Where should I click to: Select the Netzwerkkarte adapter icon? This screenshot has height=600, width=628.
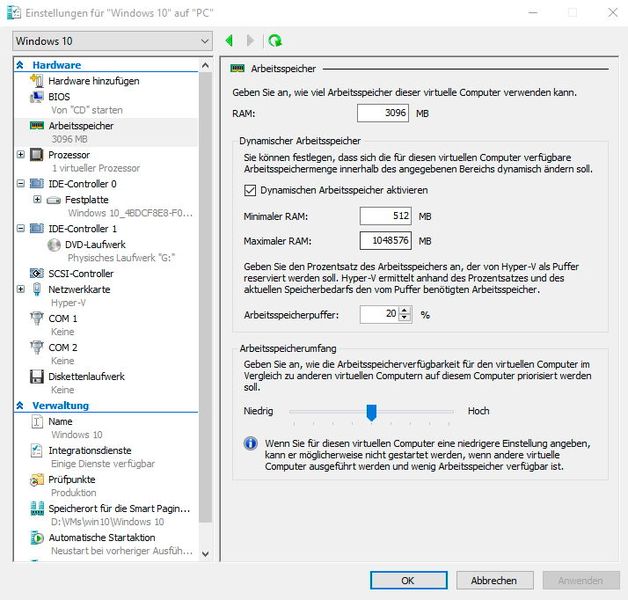(36, 289)
